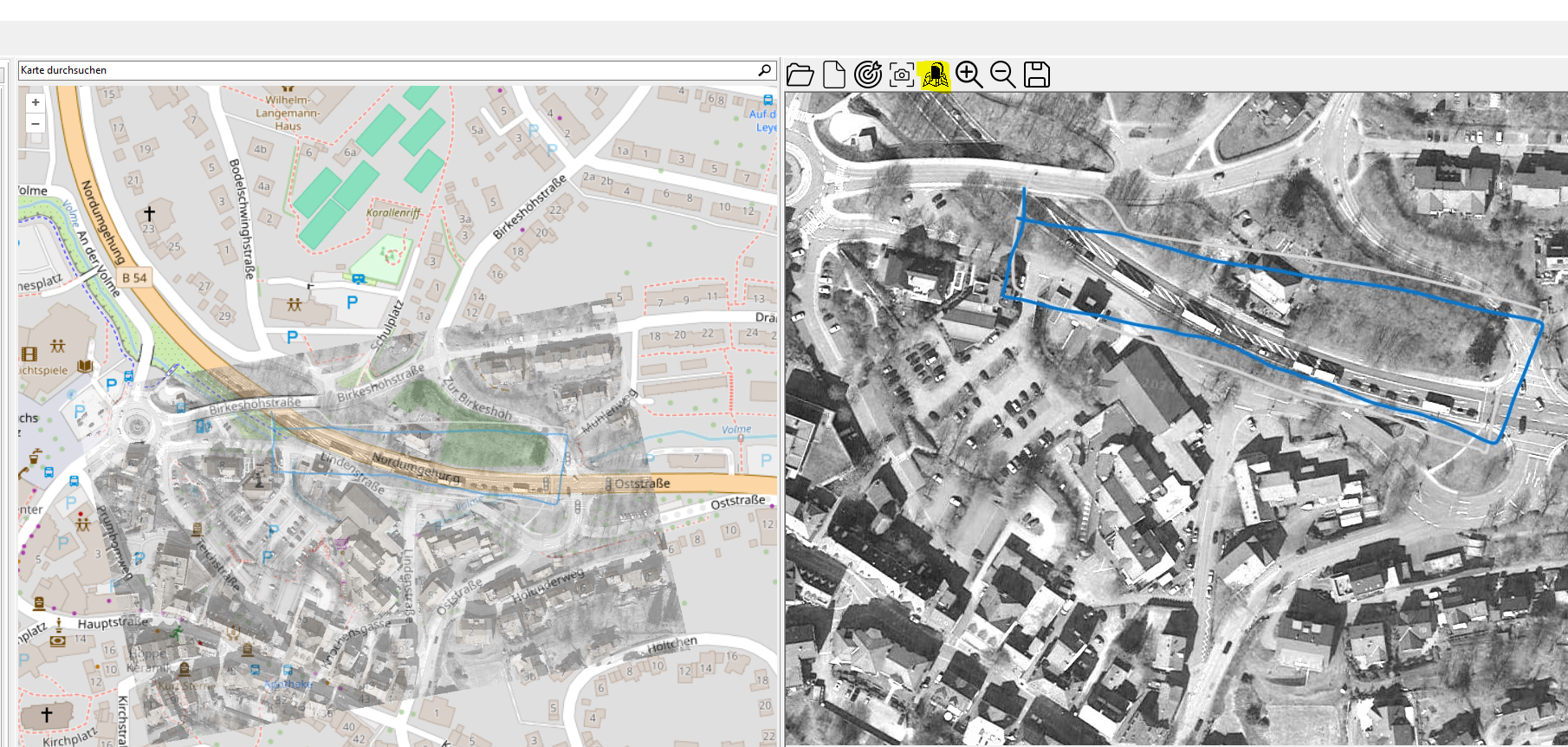Capture a screenshot with camera icon

pos(901,75)
